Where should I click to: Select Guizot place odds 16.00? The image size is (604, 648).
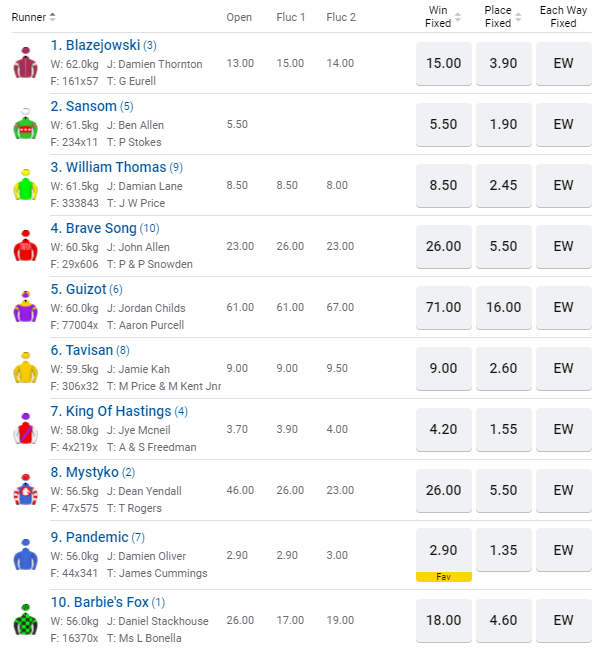click(504, 307)
